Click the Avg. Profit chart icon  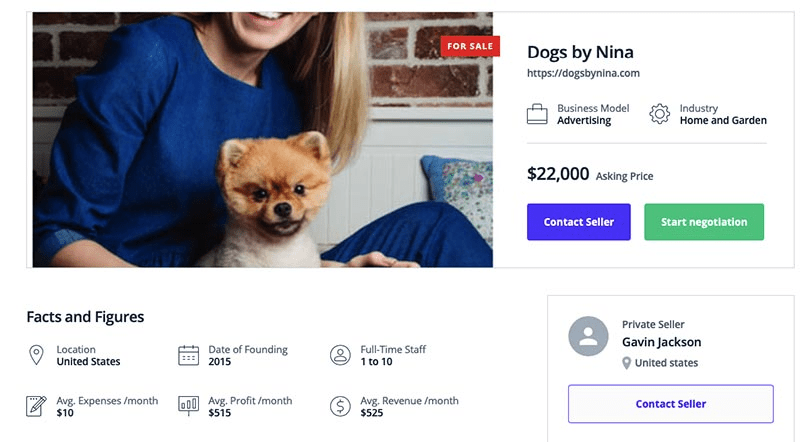[x=188, y=406]
